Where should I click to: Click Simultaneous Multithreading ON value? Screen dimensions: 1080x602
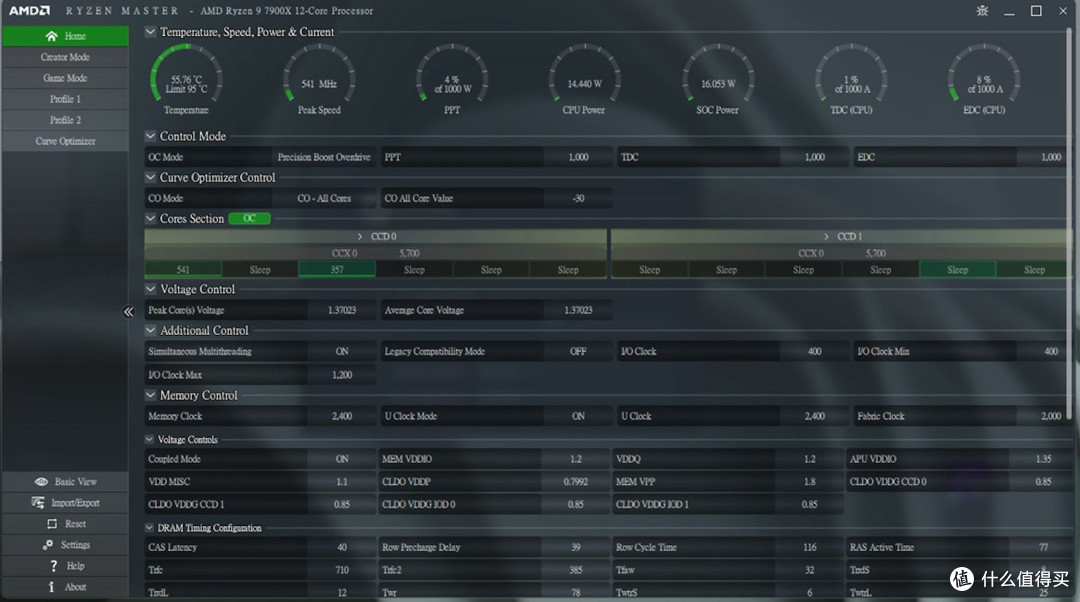coord(342,351)
